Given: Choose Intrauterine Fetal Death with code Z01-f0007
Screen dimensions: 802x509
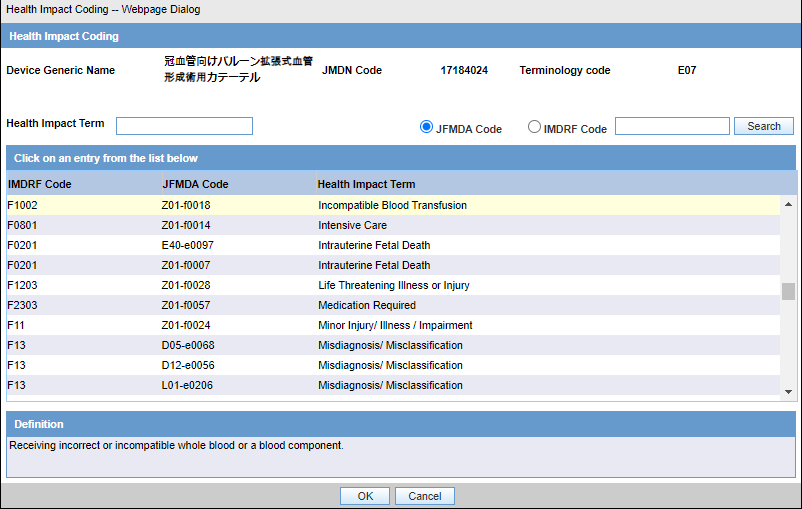Looking at the screenshot, I should pos(393,265).
